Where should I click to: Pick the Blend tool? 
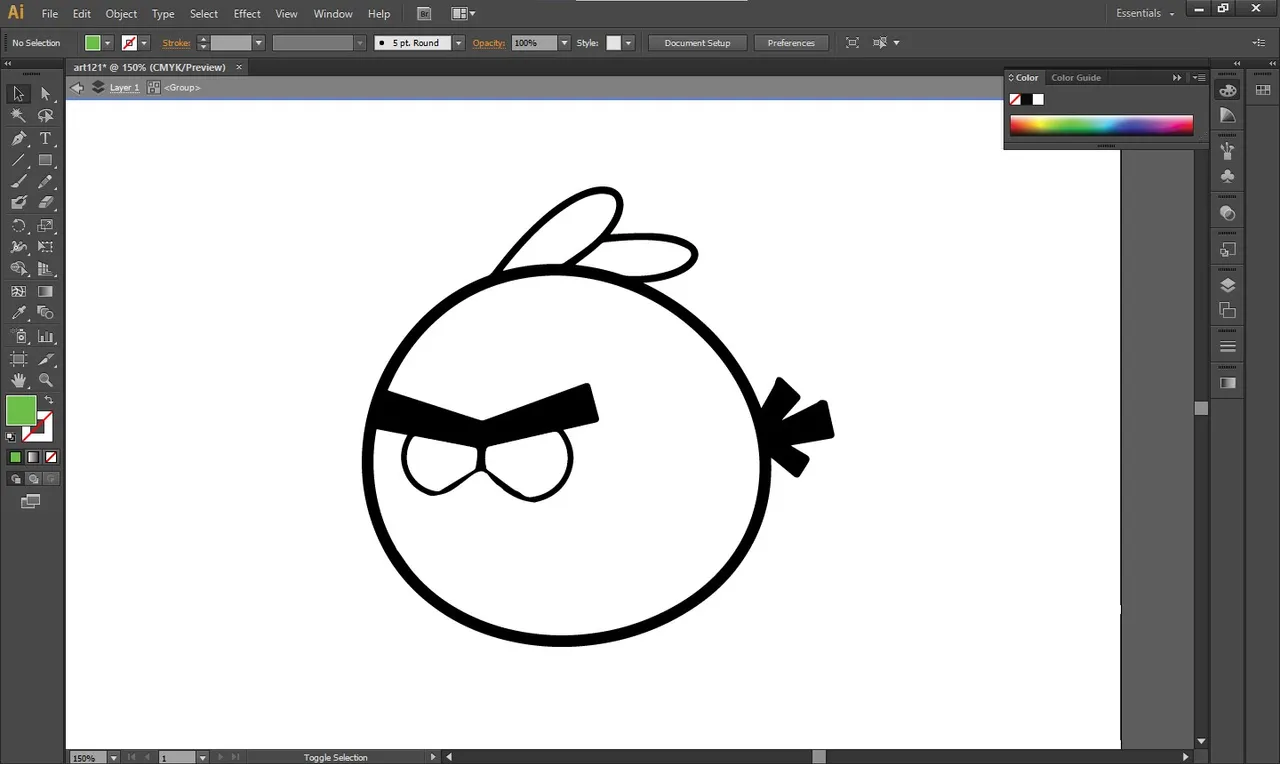coord(45,313)
